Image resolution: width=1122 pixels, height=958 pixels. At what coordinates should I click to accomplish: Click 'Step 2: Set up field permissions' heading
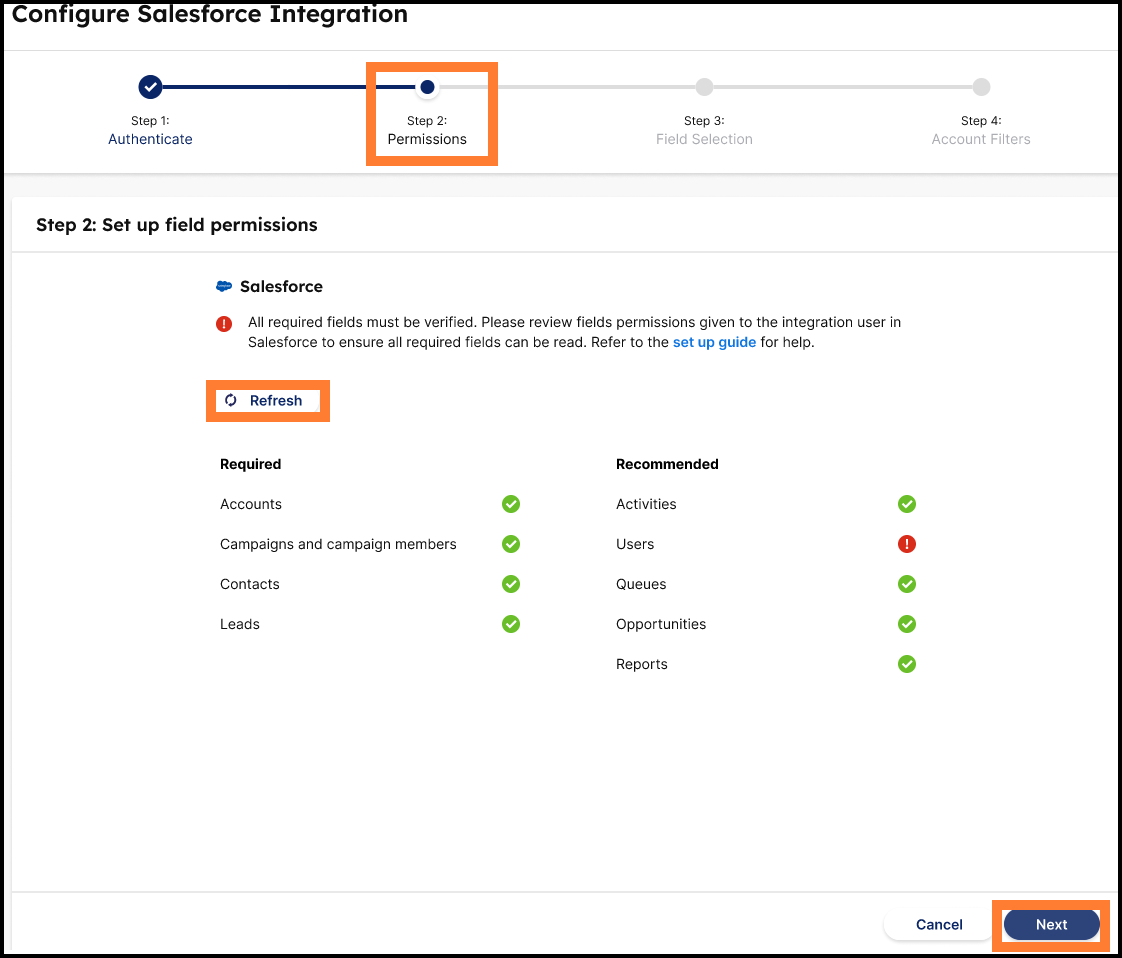pos(177,225)
